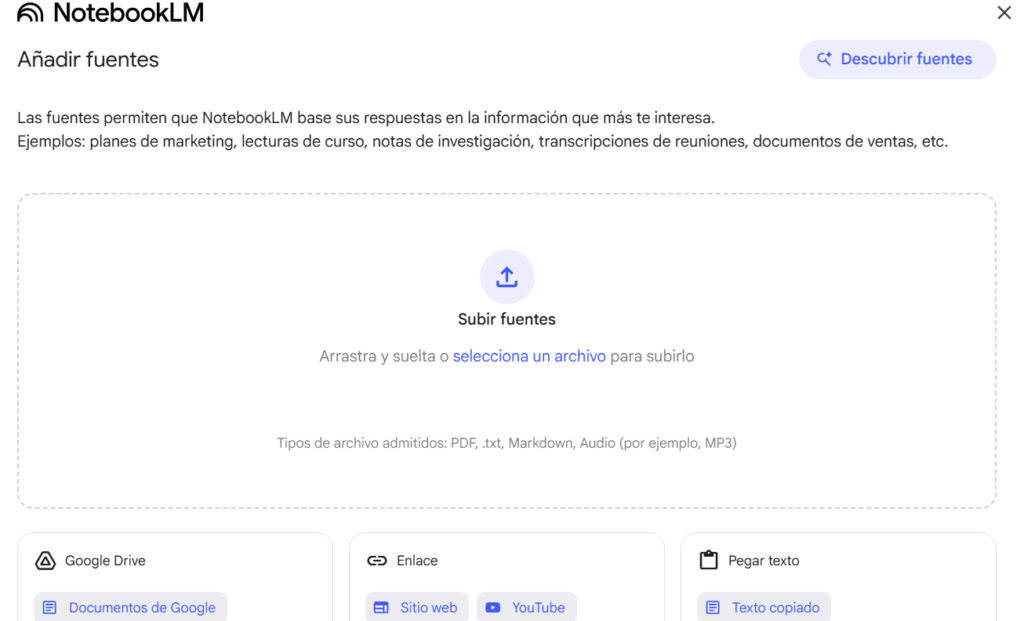The height and width of the screenshot is (621, 1024).
Task: Click the Google Drive icon
Action: coord(45,560)
